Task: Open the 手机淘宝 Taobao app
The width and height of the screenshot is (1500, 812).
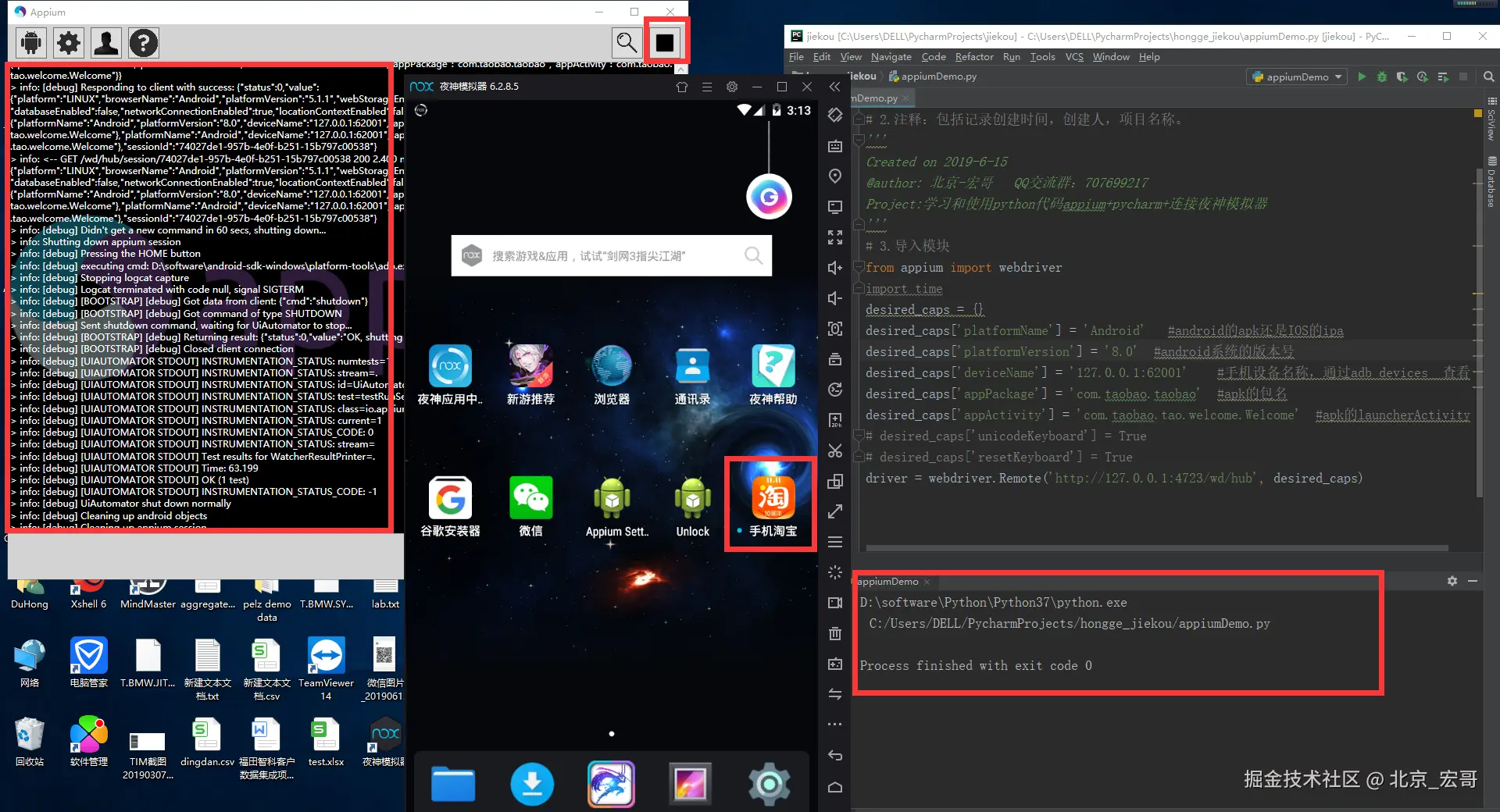Action: [773, 507]
